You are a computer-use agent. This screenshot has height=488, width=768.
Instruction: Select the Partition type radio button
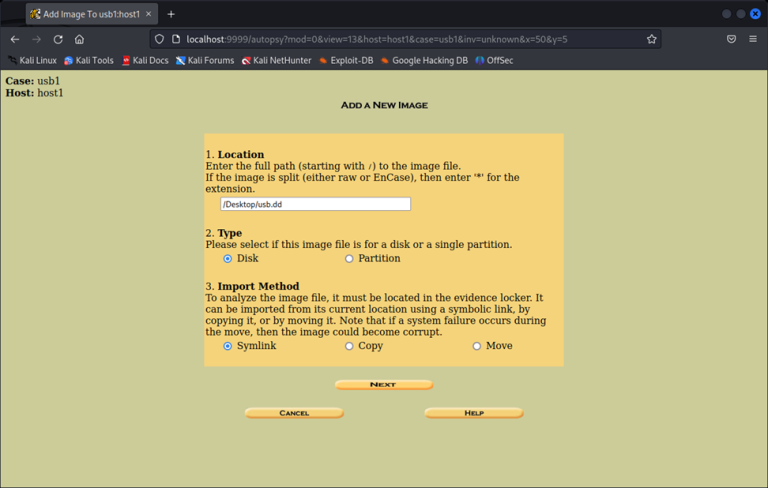349,259
